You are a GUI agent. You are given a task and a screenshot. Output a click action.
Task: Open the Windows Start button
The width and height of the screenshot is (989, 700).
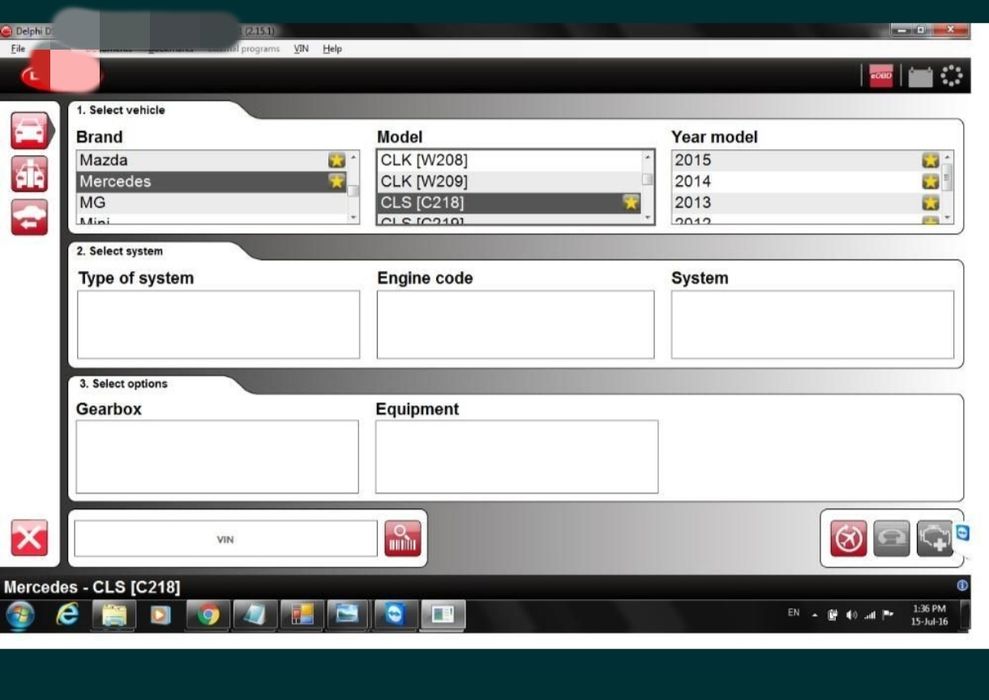tap(20, 615)
